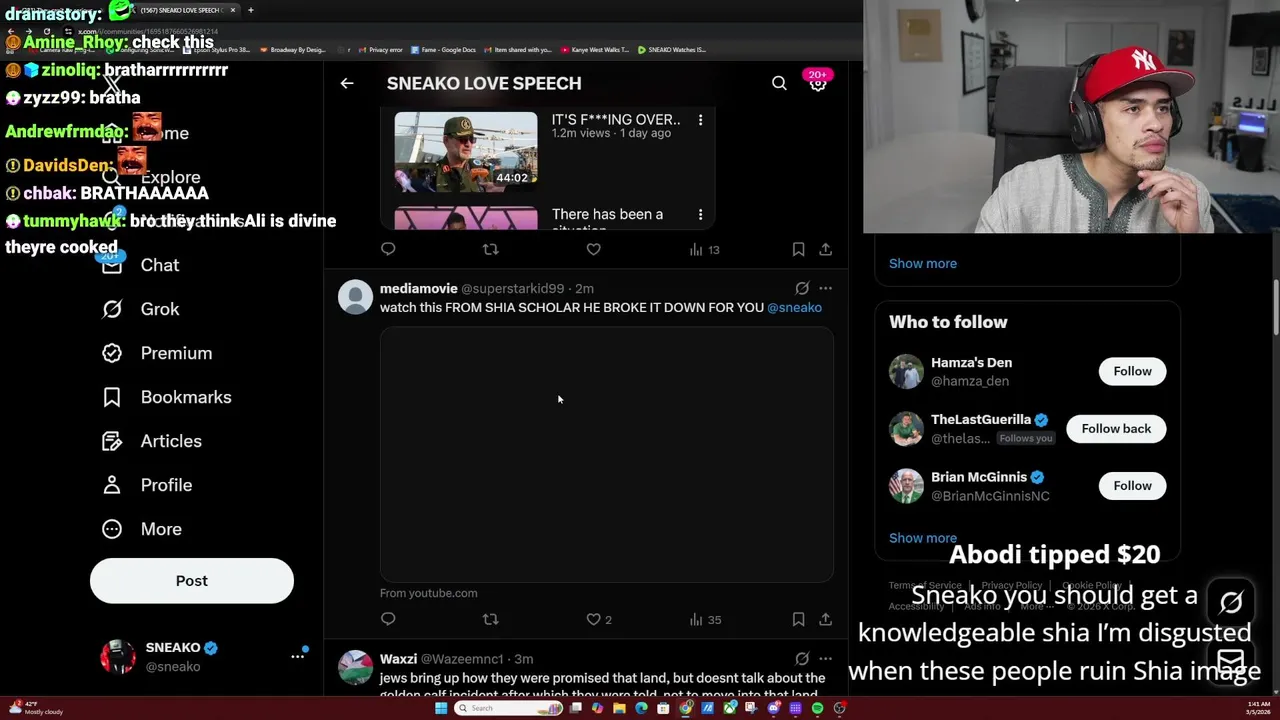Open Windows Start menu
Image resolution: width=1280 pixels, height=720 pixels.
(x=441, y=708)
